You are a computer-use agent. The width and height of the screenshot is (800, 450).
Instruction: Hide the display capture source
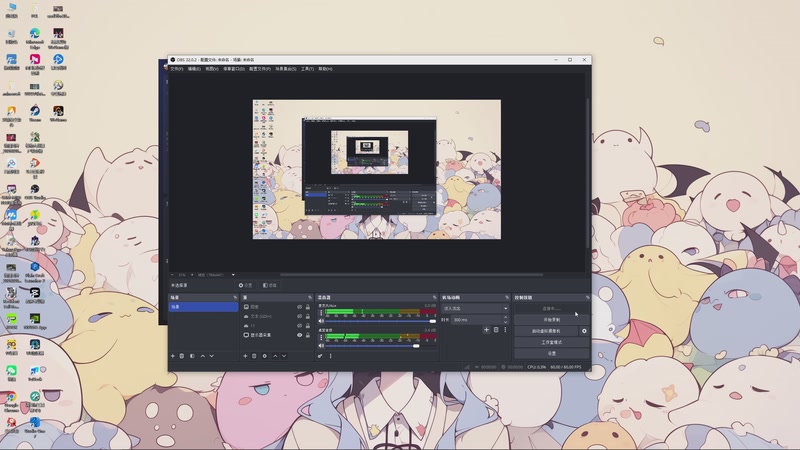[x=299, y=335]
